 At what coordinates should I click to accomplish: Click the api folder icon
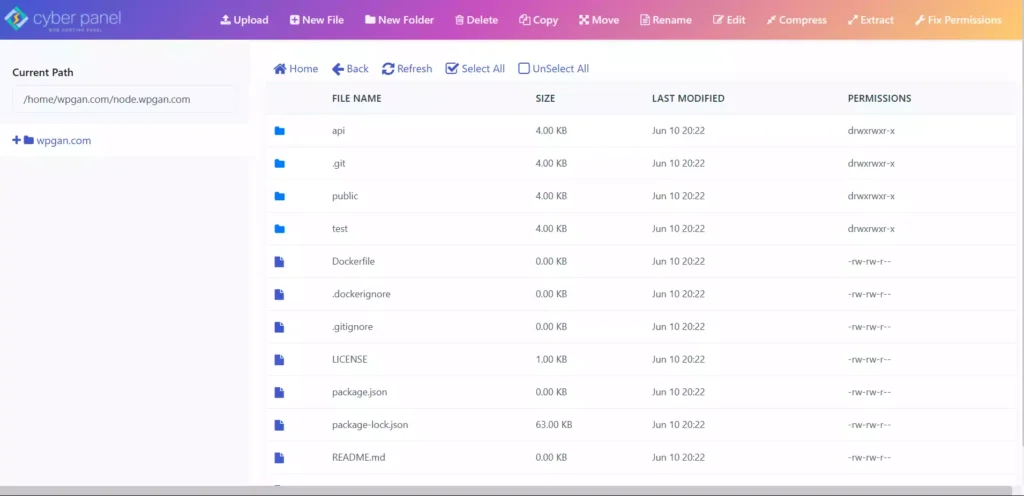click(280, 131)
